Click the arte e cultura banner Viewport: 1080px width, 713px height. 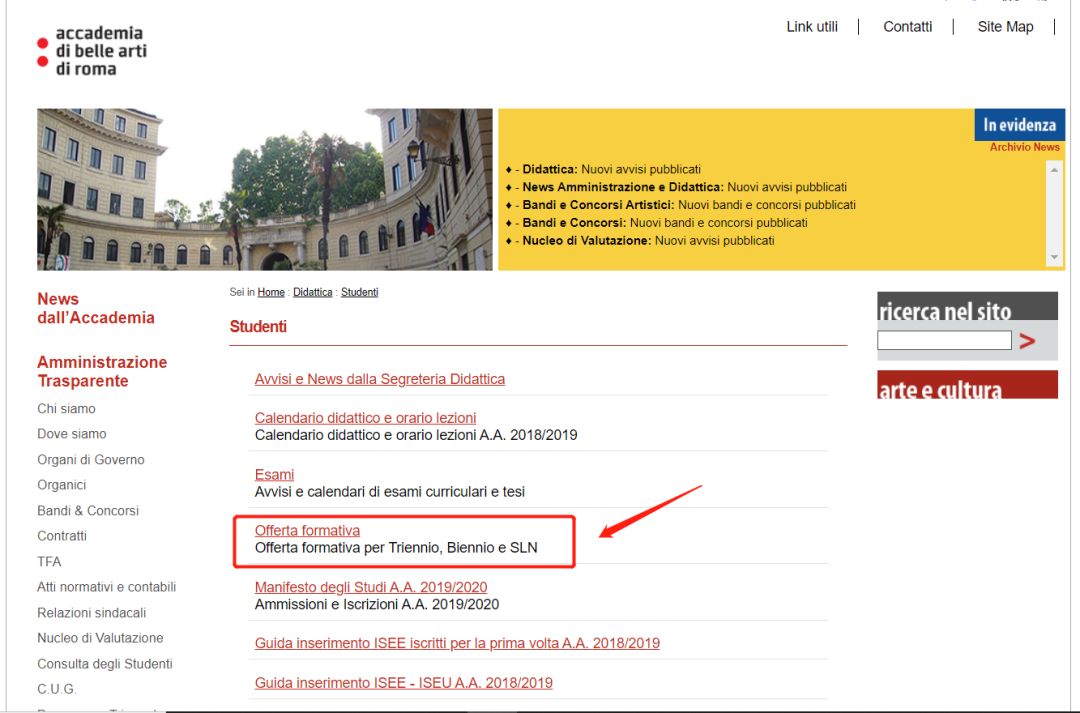[966, 386]
